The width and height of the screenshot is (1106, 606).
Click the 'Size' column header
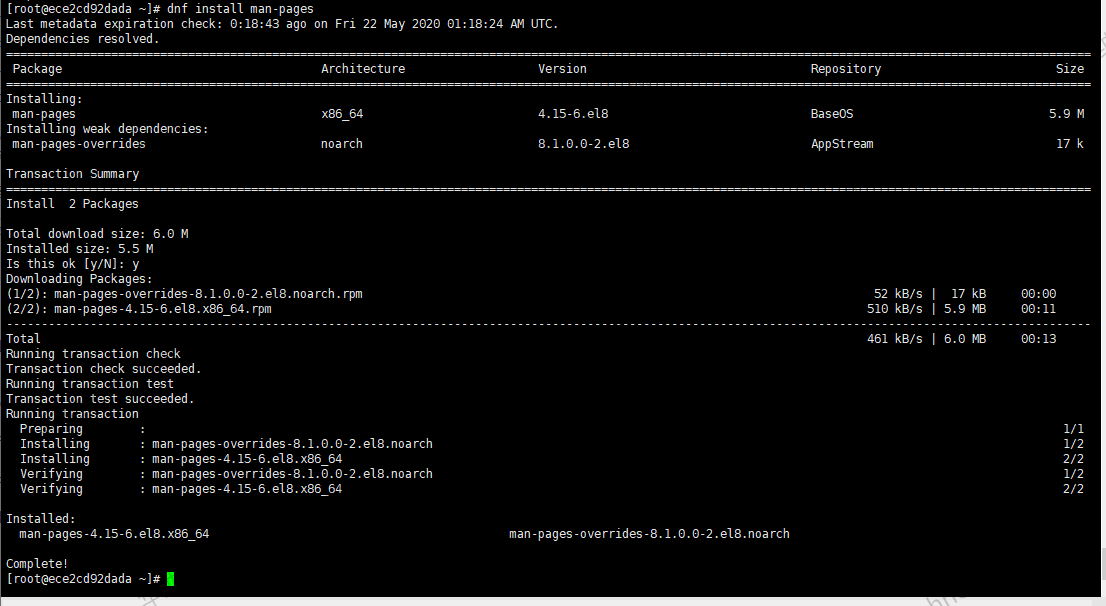(x=1069, y=69)
